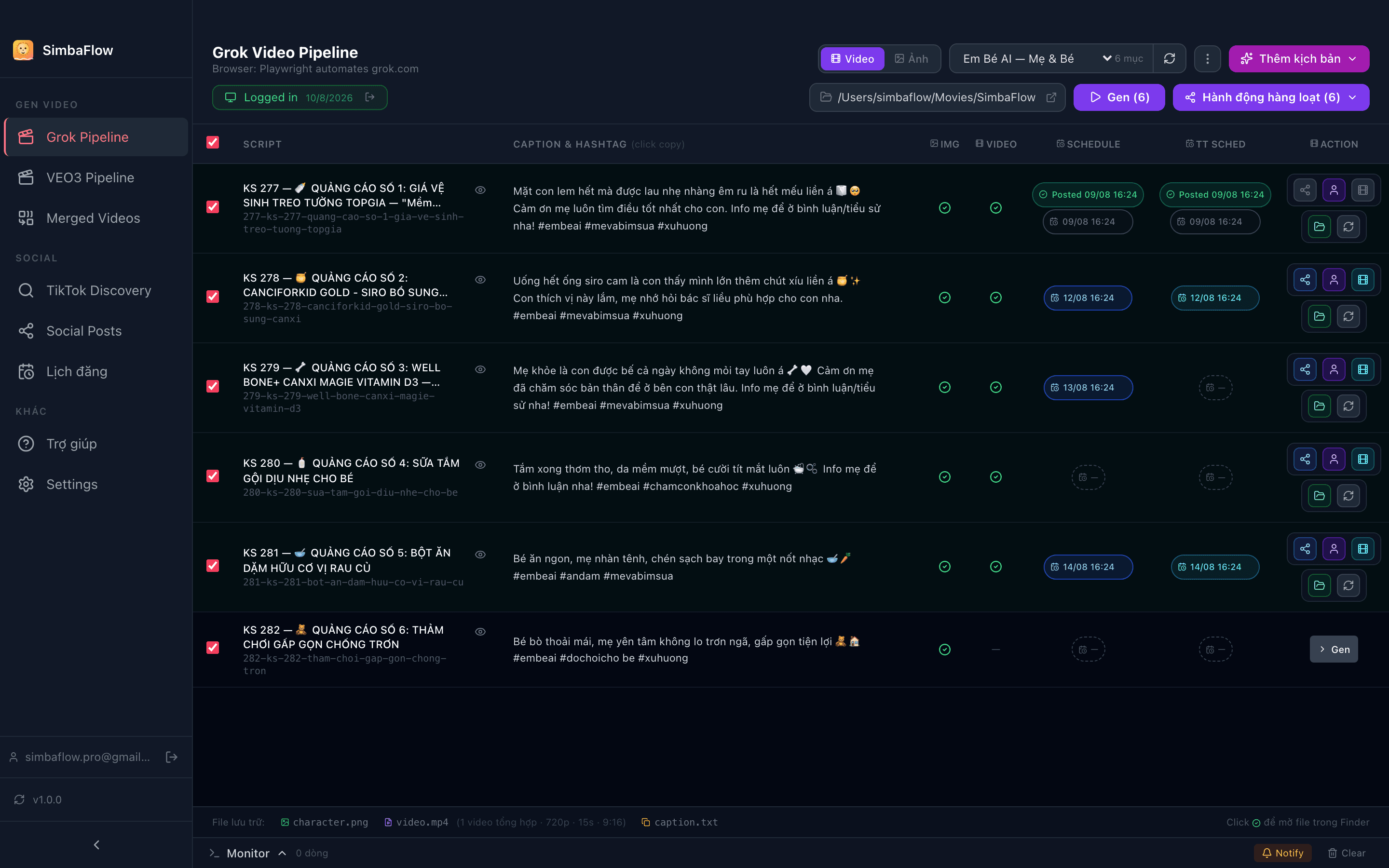Regenerate KS 278 with refresh icon
Image resolution: width=1389 pixels, height=868 pixels.
[1348, 316]
